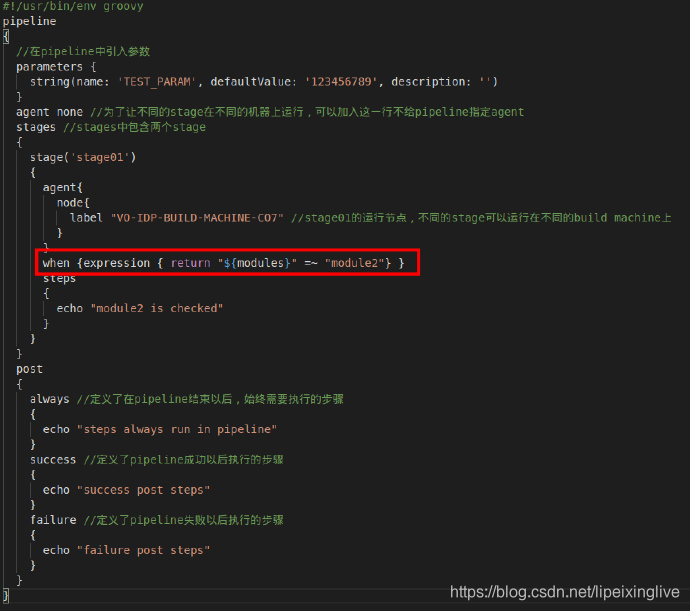Click the final closing brace of pipeline
The width and height of the screenshot is (690, 611).
(x=6, y=596)
